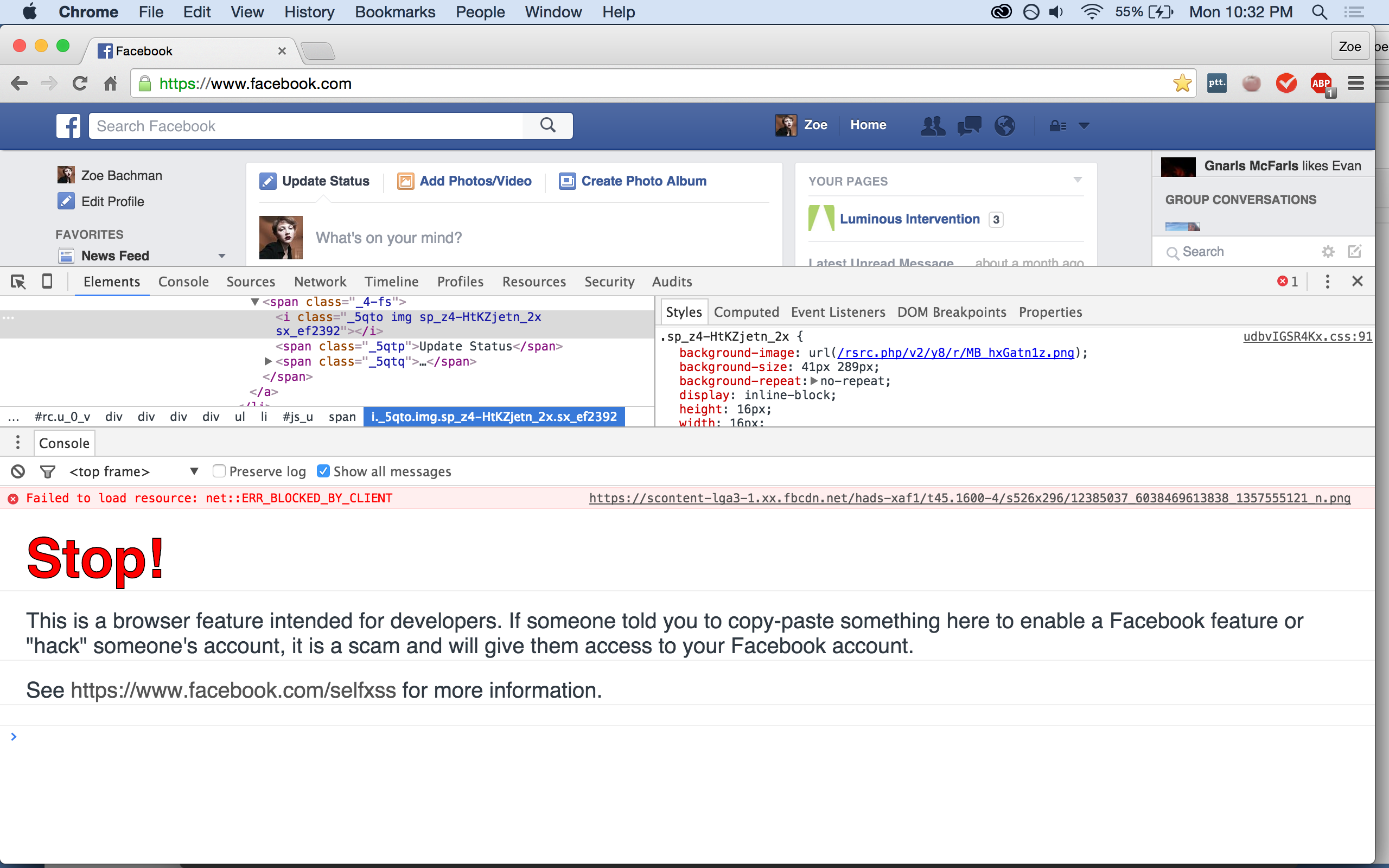This screenshot has height=868, width=1389.
Task: Click the Chrome forward arrow
Action: 49,84
